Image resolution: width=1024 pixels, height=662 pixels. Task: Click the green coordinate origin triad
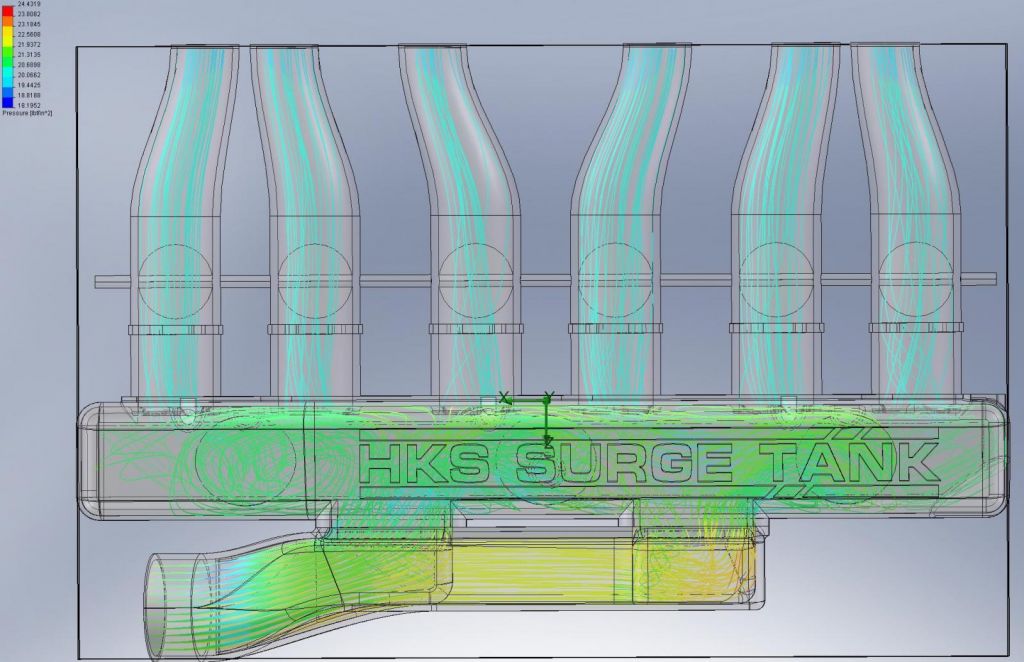pyautogui.click(x=547, y=400)
